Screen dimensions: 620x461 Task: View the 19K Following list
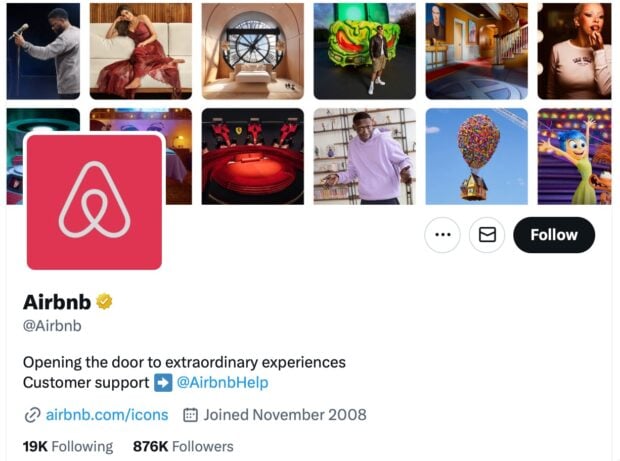(68, 446)
